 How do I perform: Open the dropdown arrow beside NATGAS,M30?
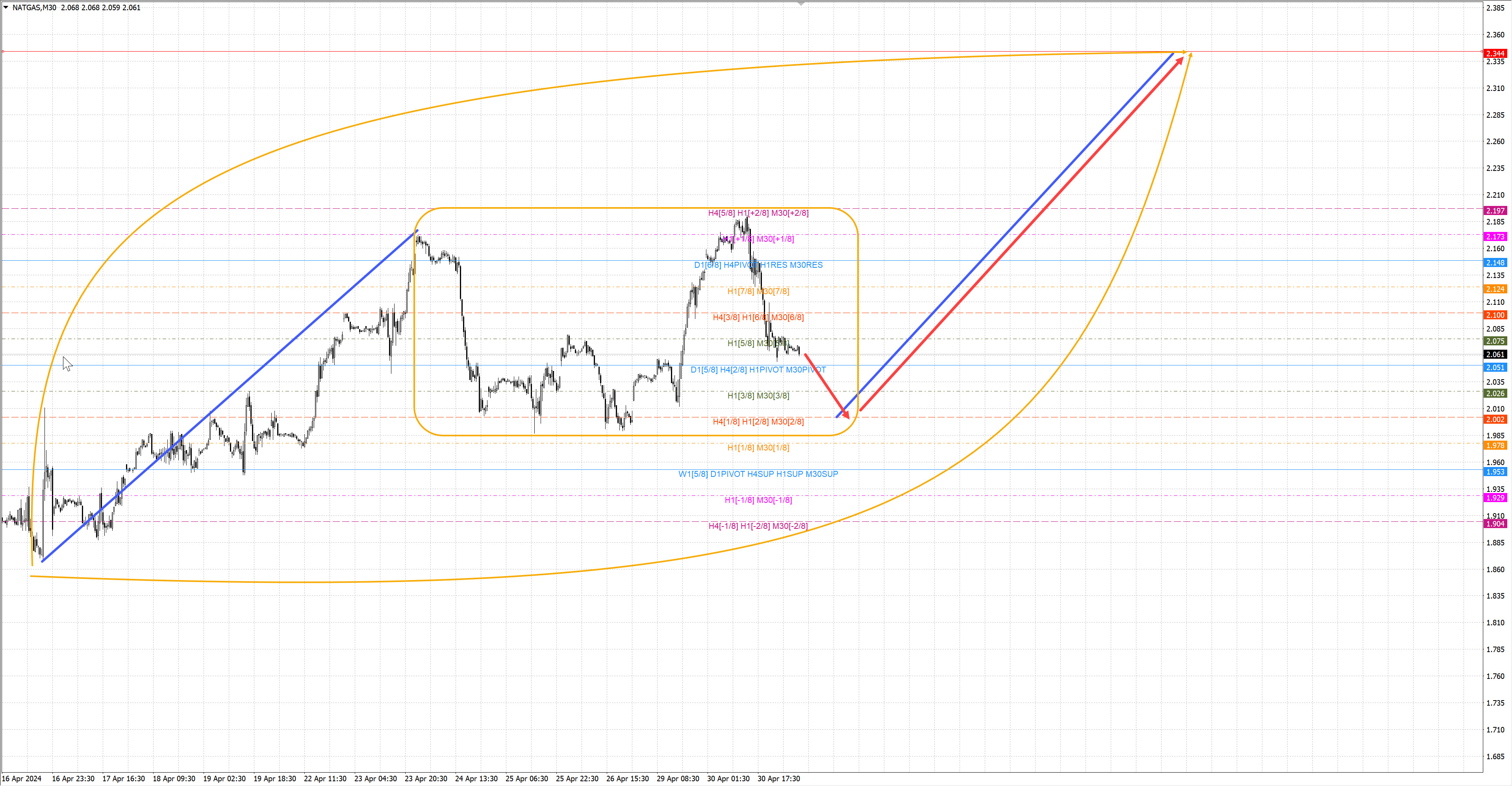6,7
